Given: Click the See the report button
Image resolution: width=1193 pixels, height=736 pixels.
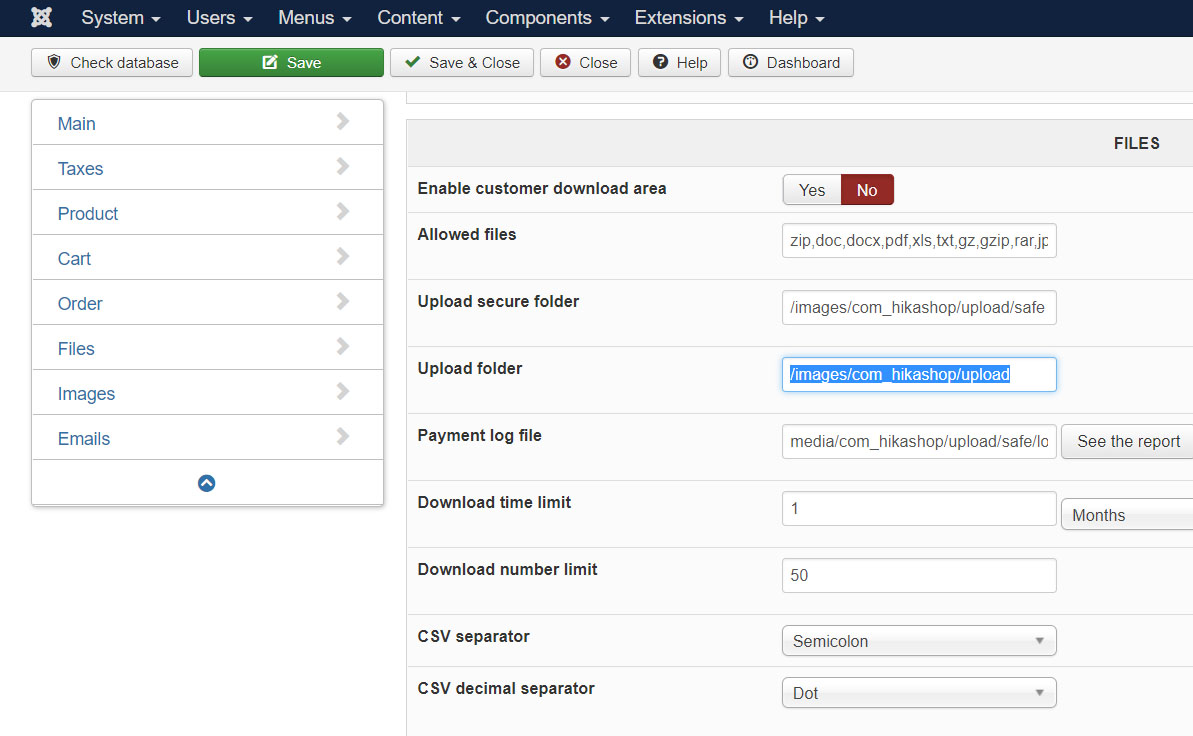Looking at the screenshot, I should (1128, 441).
